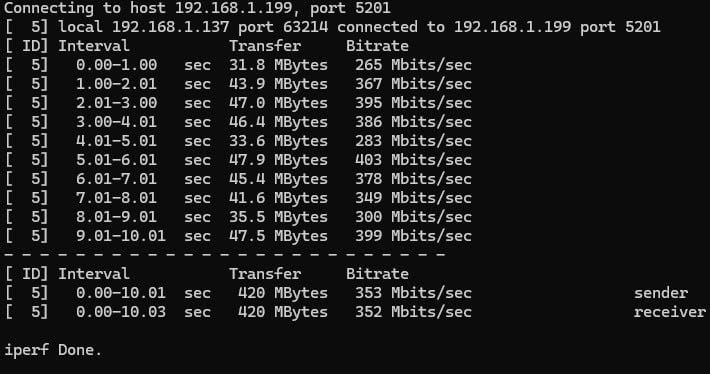
Task: Click the 300 Mbits/sec bitrate value
Action: [x=413, y=217]
